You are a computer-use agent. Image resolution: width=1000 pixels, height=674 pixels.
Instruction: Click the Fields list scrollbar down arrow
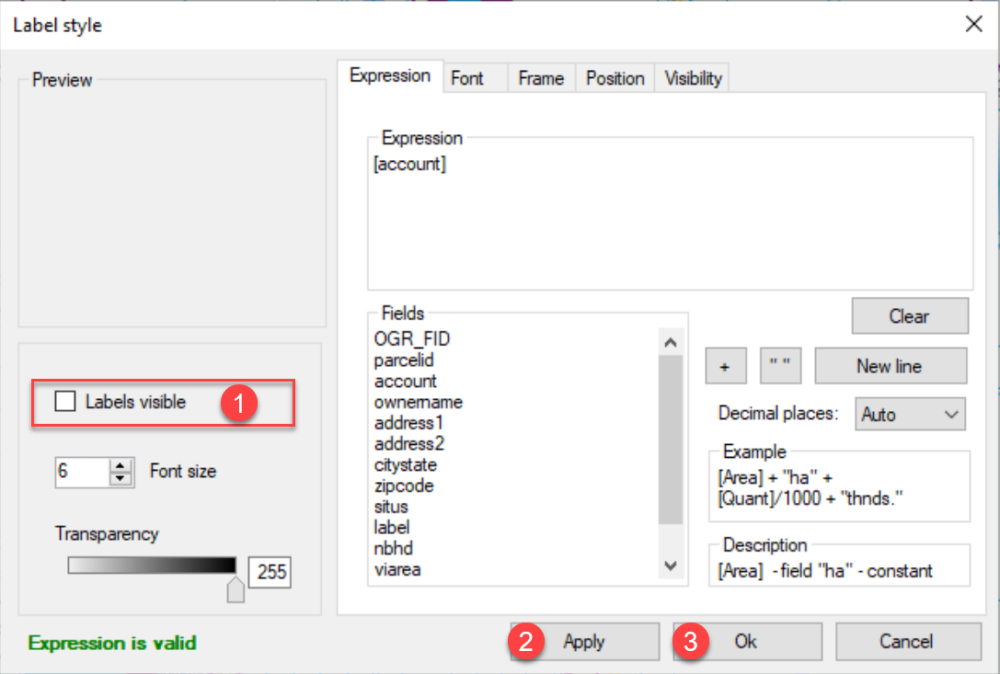tap(671, 564)
